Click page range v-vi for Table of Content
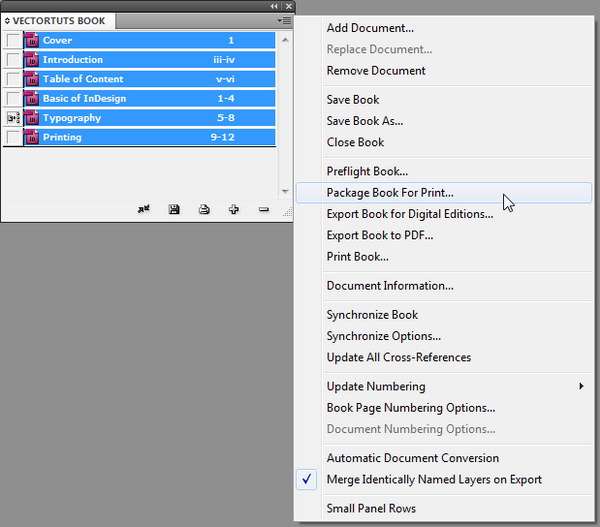Viewport: 600px width, 527px height. pyautogui.click(x=225, y=79)
